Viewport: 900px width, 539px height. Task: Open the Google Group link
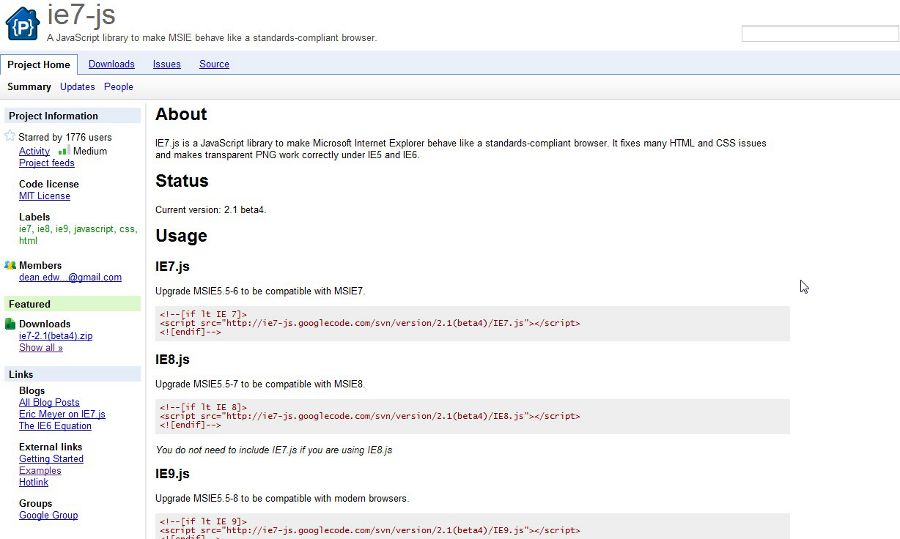[x=48, y=515]
